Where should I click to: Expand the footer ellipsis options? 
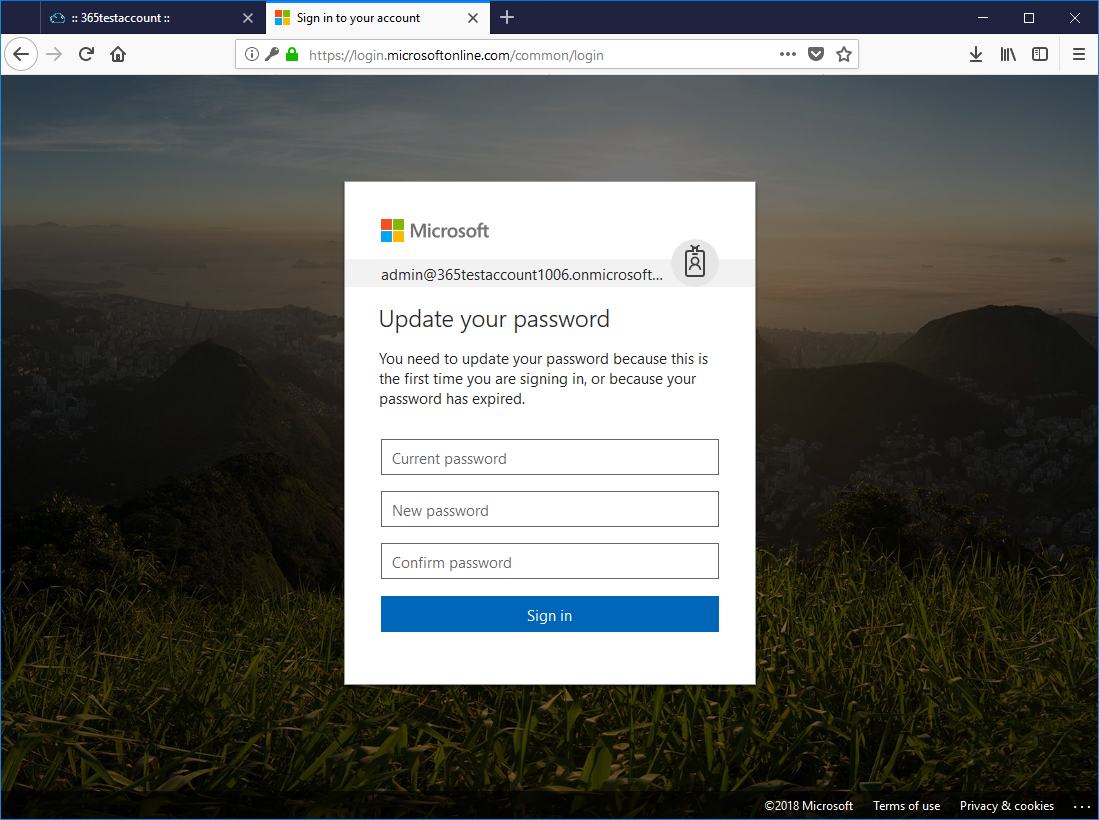click(x=1082, y=806)
